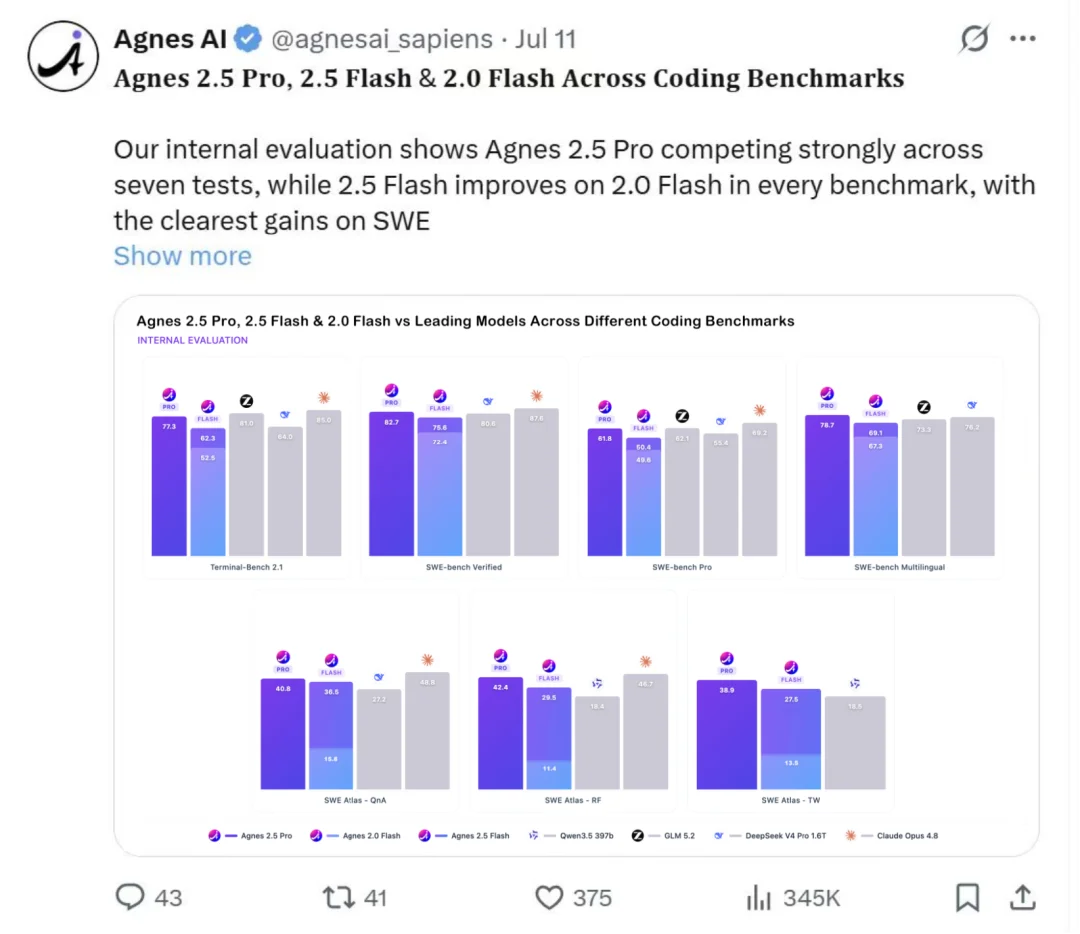Click the Terminal-Bench 2.1 chart panel

[x=246, y=468]
